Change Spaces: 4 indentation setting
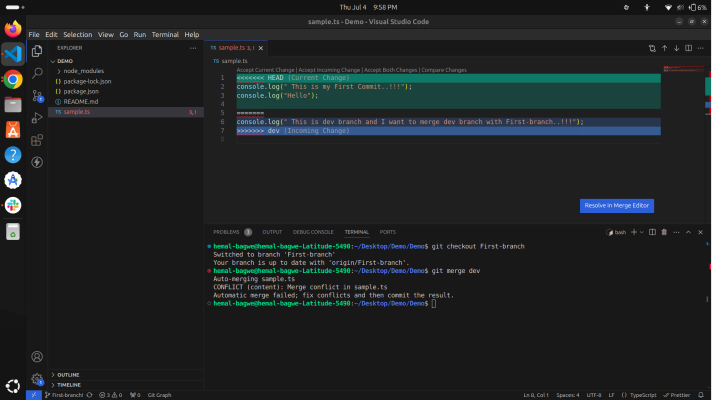The image size is (712, 400). pyautogui.click(x=568, y=395)
